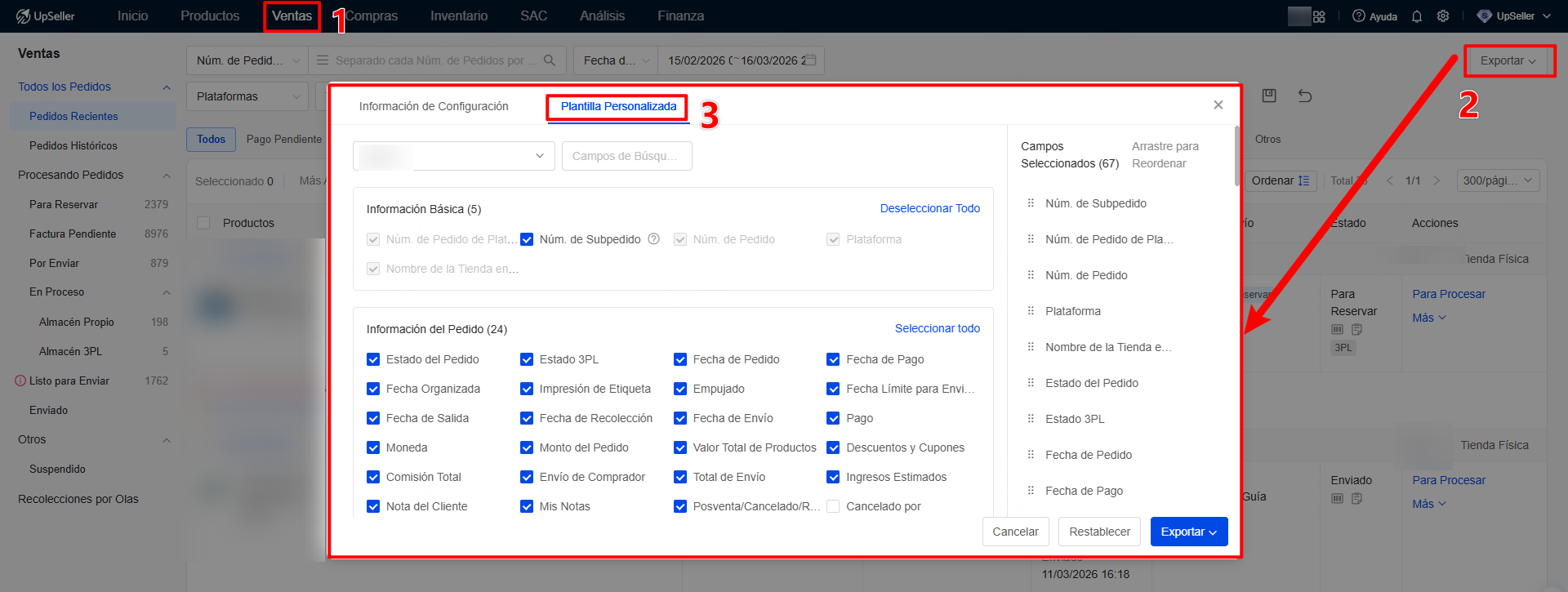1568x592 pixels.
Task: Open the template selector dropdown
Action: pos(453,156)
